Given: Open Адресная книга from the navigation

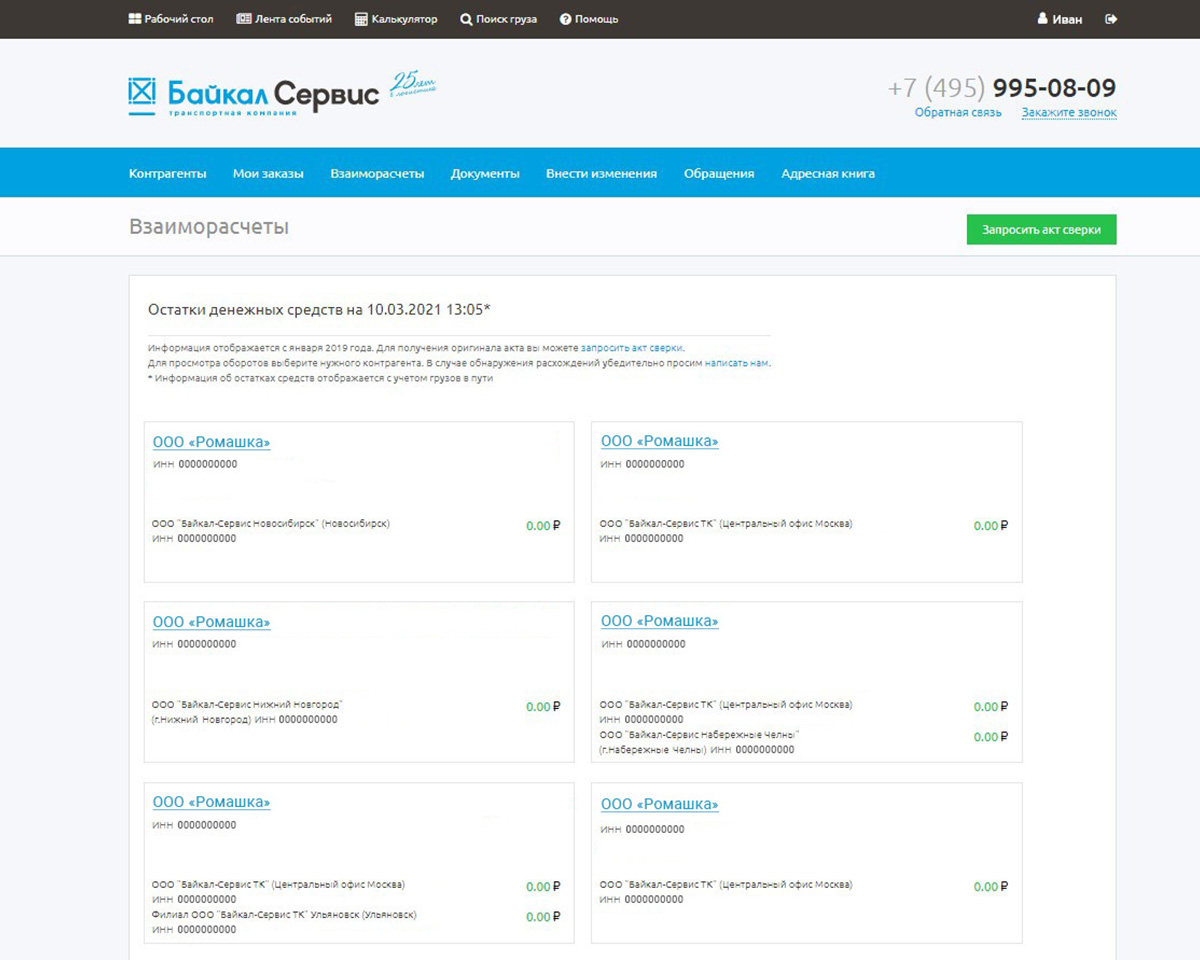Looking at the screenshot, I should coord(828,173).
